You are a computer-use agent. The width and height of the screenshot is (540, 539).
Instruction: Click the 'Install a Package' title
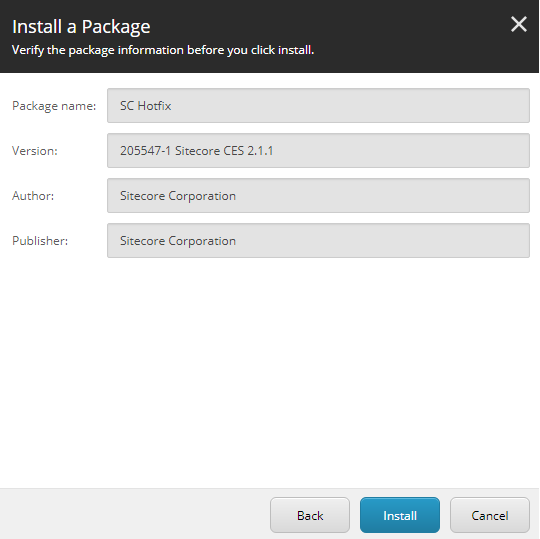[81, 27]
